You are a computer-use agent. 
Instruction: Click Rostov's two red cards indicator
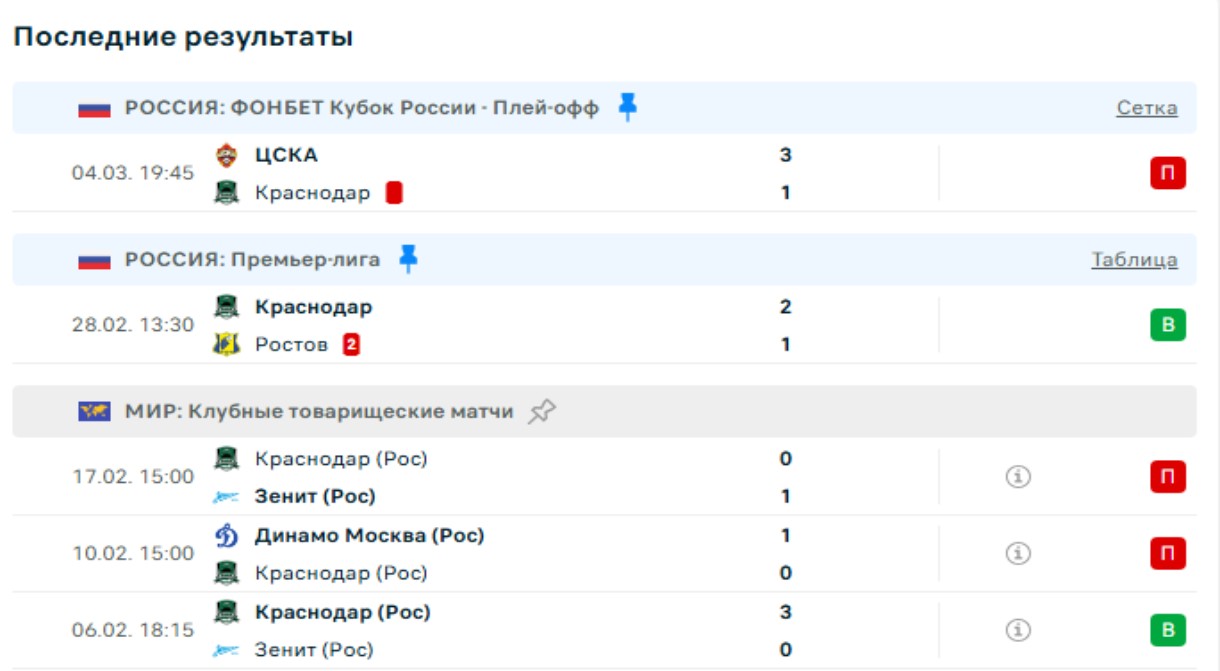351,345
